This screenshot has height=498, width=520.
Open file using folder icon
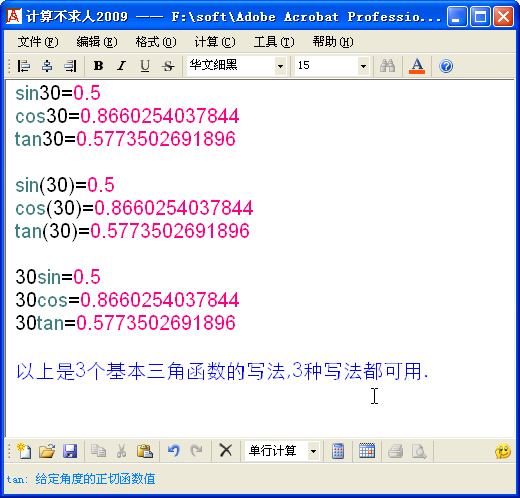coord(47,451)
